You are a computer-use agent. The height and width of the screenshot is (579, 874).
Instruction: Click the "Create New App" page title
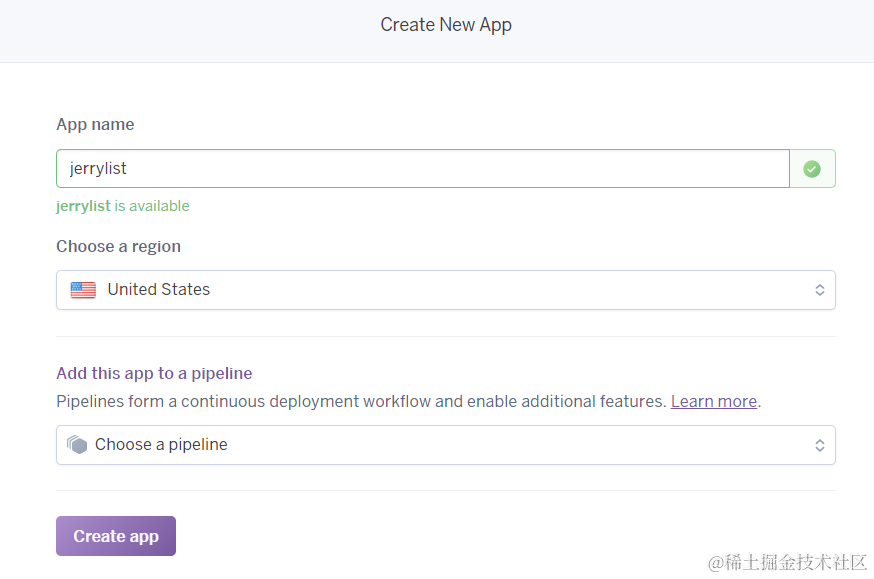point(446,25)
